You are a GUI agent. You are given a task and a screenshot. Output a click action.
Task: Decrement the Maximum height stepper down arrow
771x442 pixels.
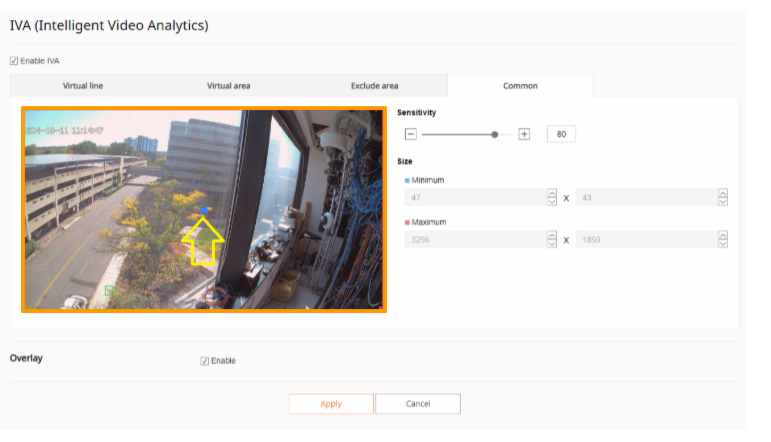pyautogui.click(x=723, y=244)
